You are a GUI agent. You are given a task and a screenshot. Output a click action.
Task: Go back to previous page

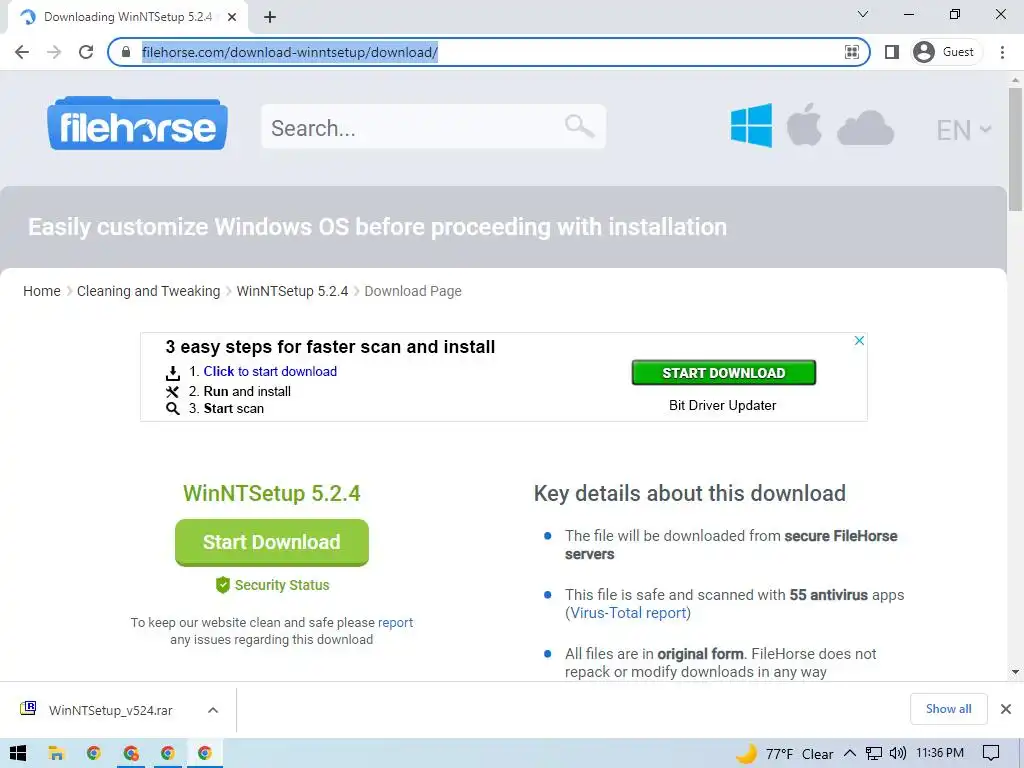click(22, 52)
